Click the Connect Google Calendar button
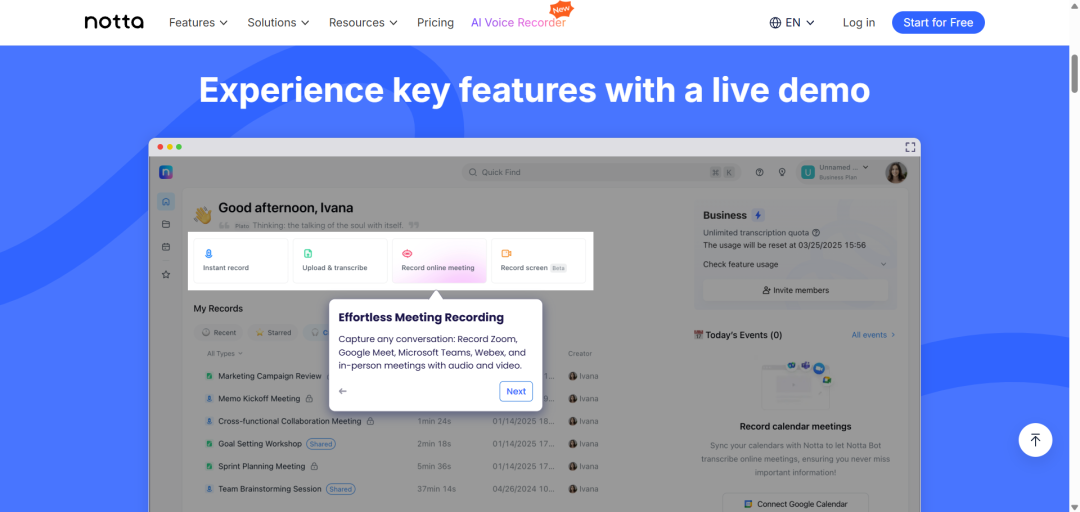 click(x=796, y=504)
